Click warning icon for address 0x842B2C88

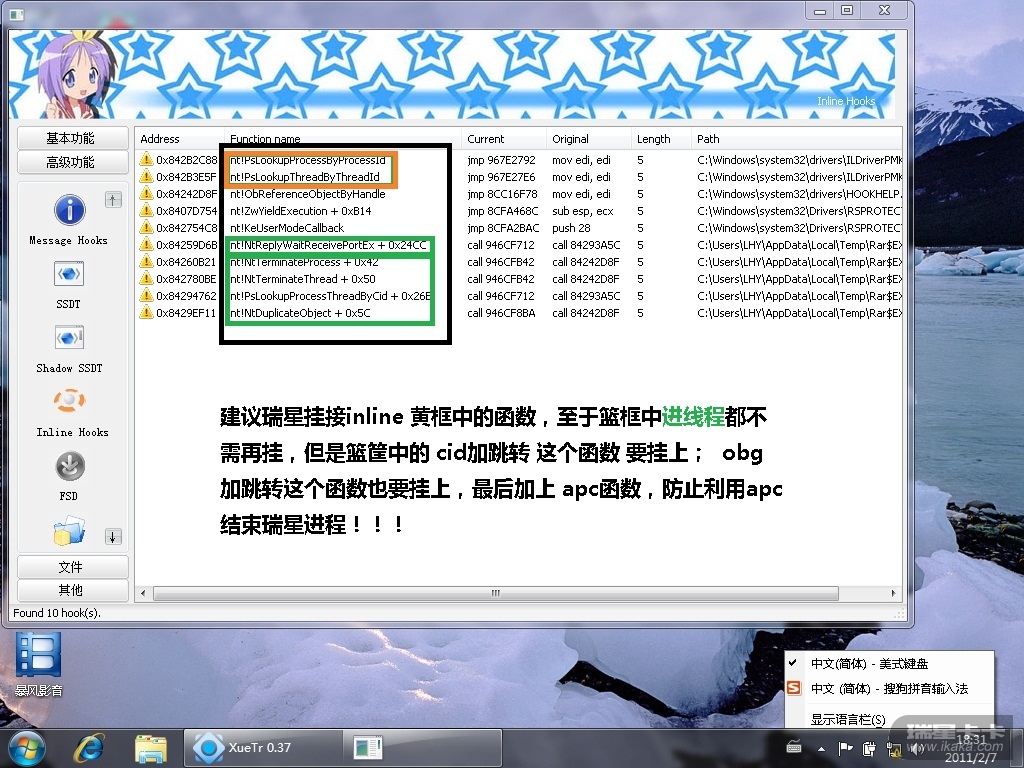(x=146, y=159)
